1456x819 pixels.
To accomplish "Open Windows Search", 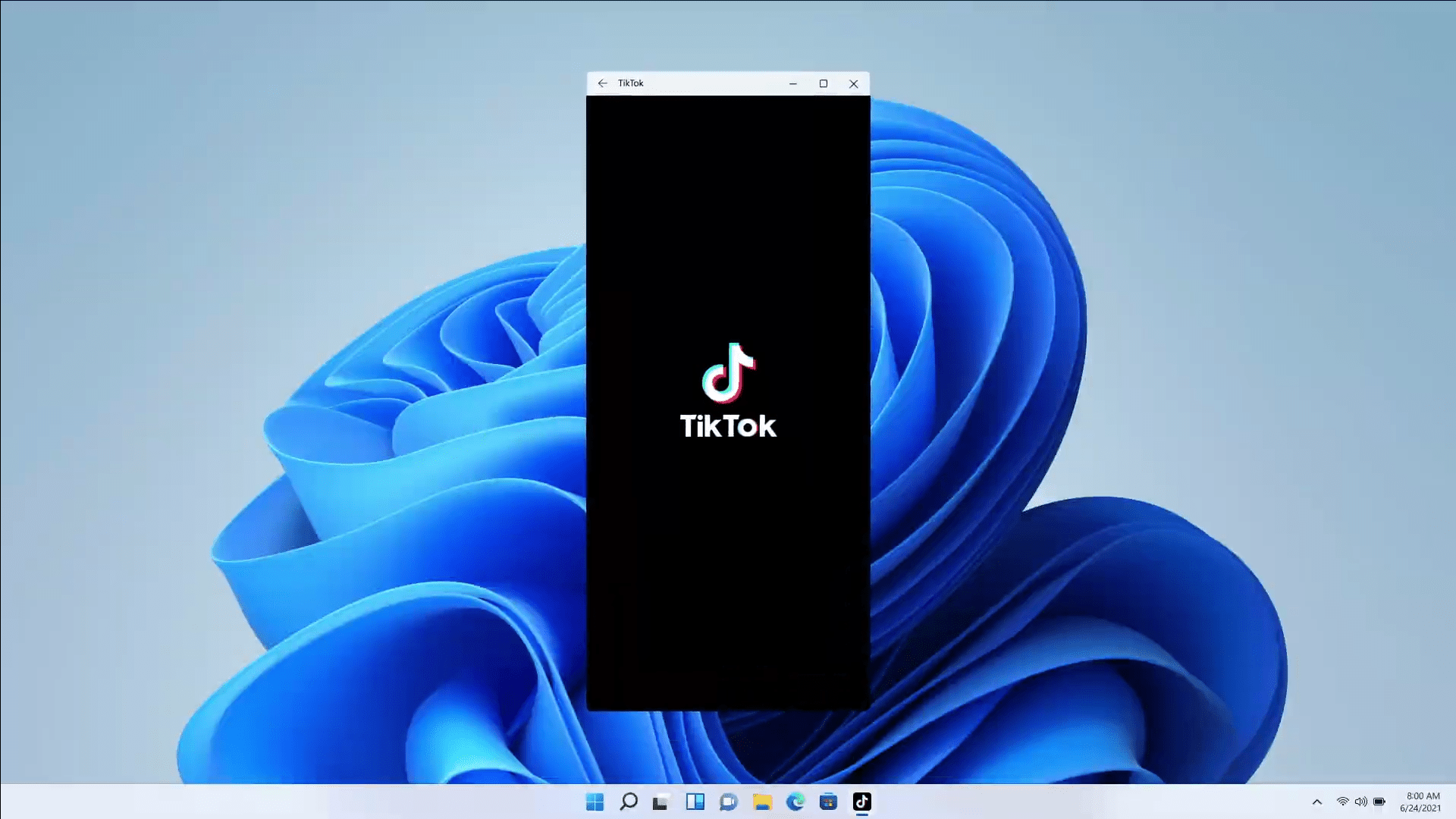I will pos(629,802).
